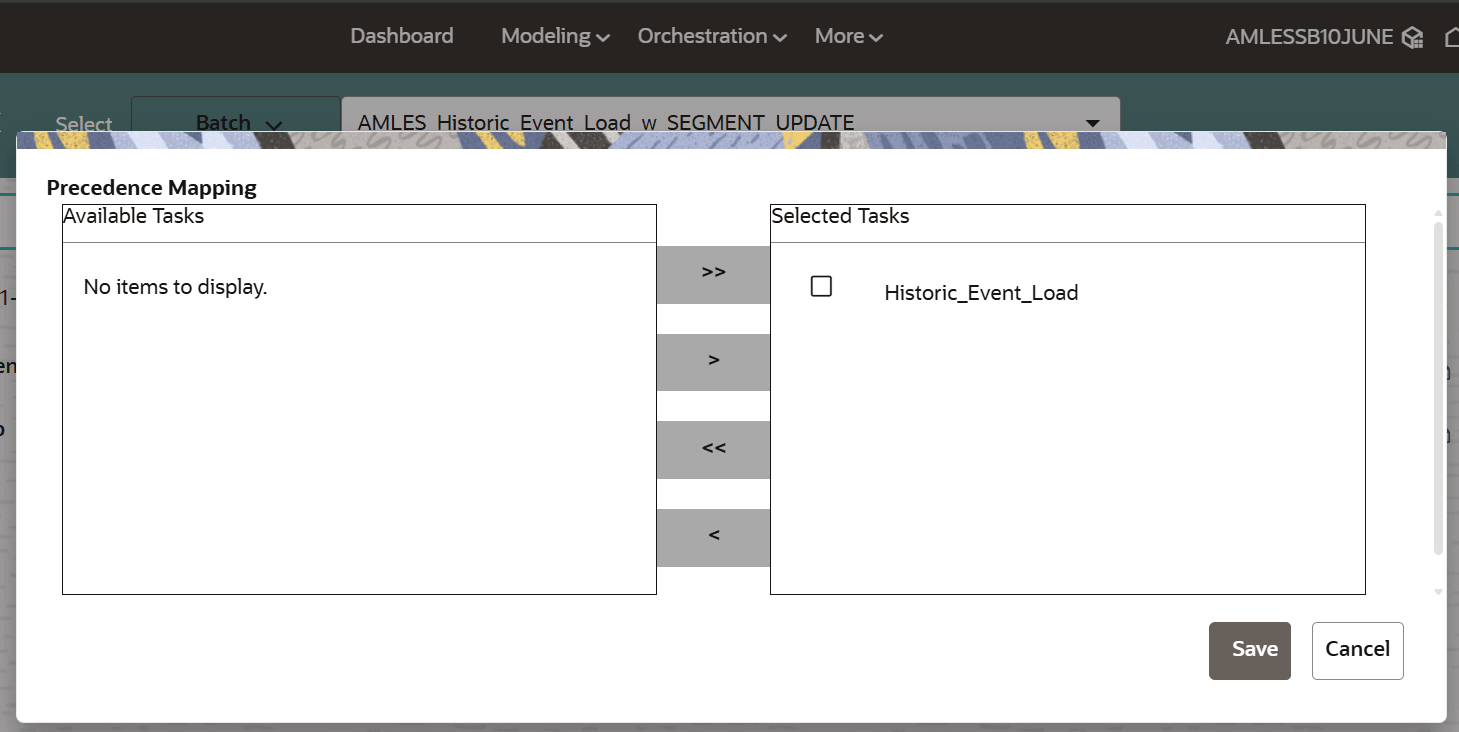The height and width of the screenshot is (732, 1459).
Task: Check the Historic_Event_Load checkbox
Action: point(821,286)
